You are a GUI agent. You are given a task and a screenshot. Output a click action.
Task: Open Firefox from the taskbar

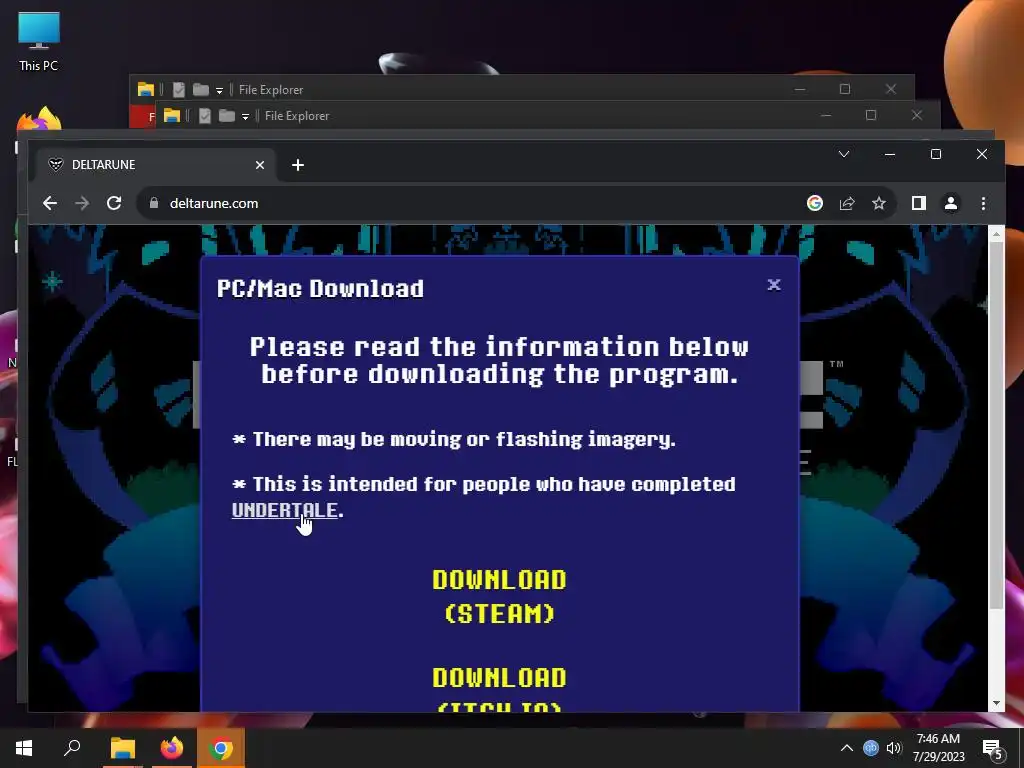coord(172,748)
